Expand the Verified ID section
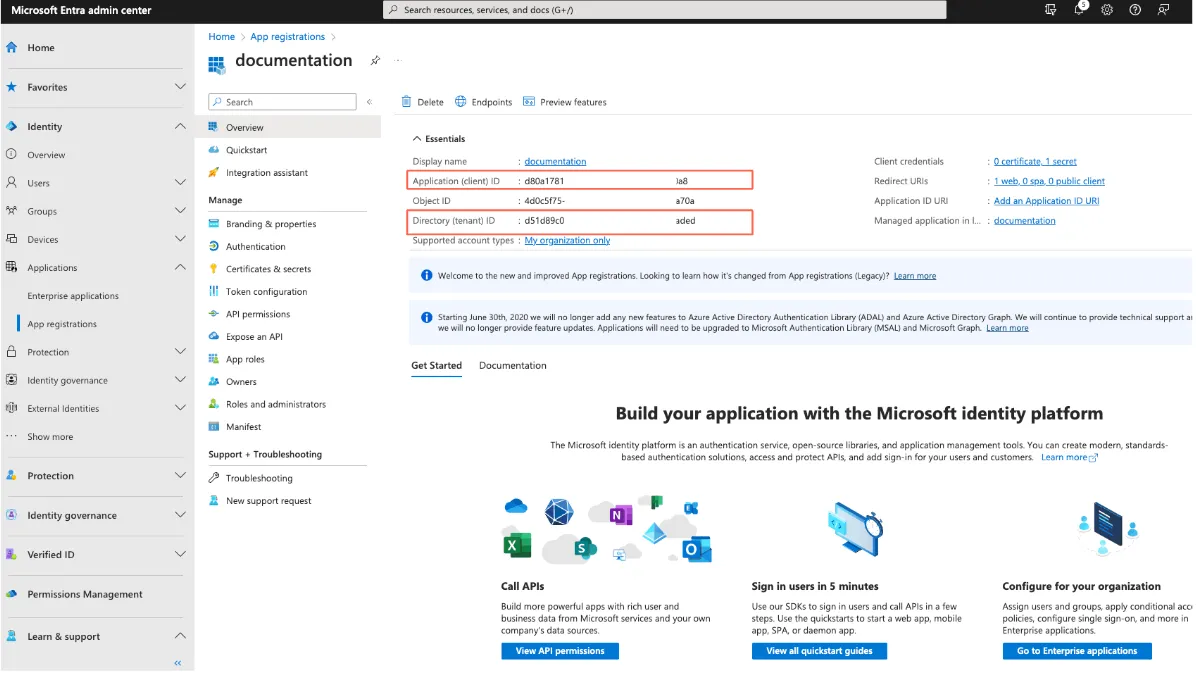1196x678 pixels. coord(180,554)
